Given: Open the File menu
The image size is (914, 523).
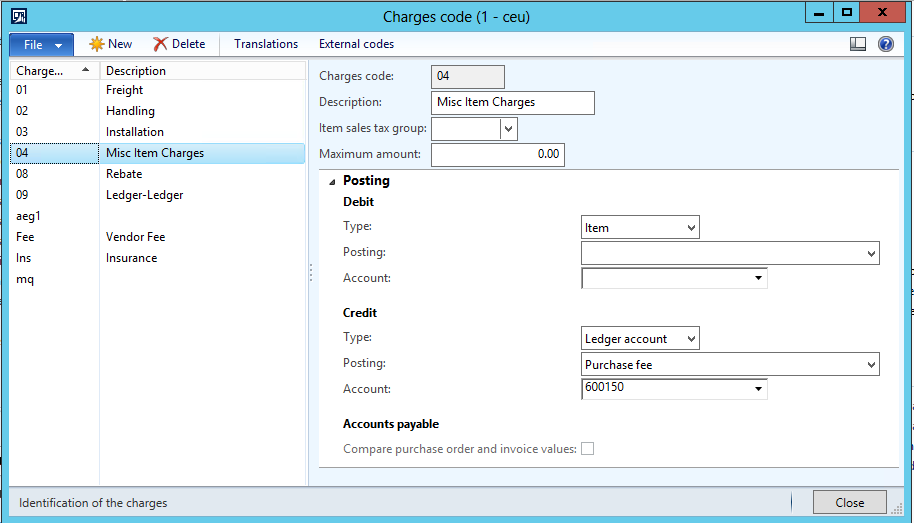Looking at the screenshot, I should pos(41,44).
